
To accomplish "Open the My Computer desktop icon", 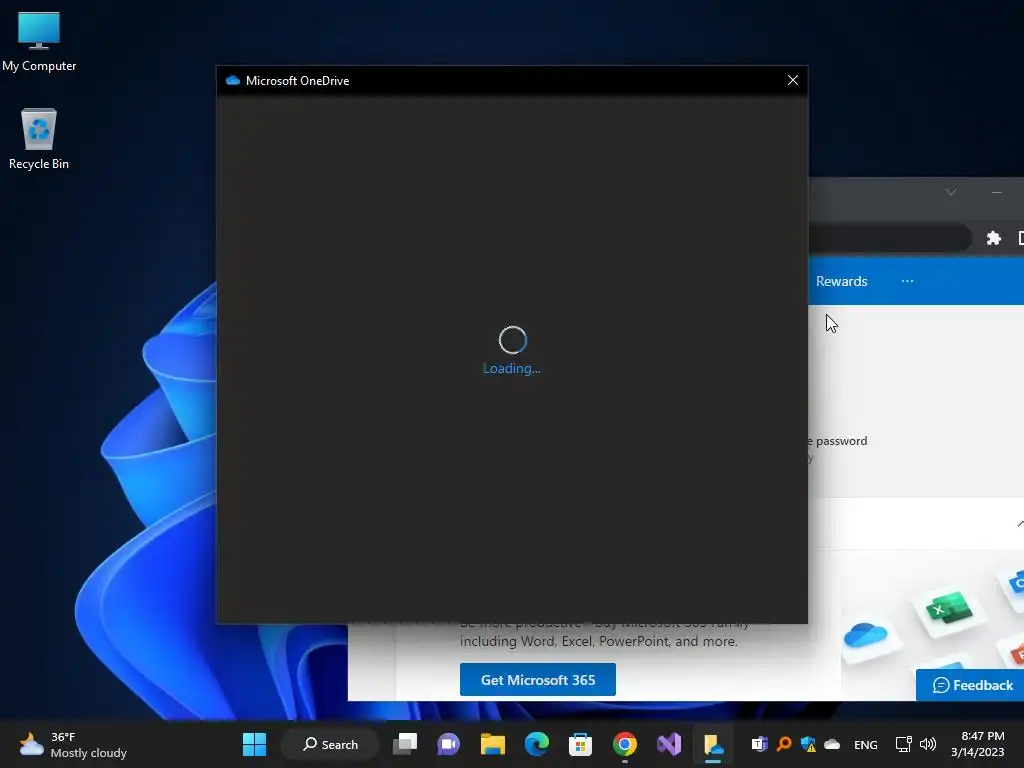I will click(x=39, y=42).
